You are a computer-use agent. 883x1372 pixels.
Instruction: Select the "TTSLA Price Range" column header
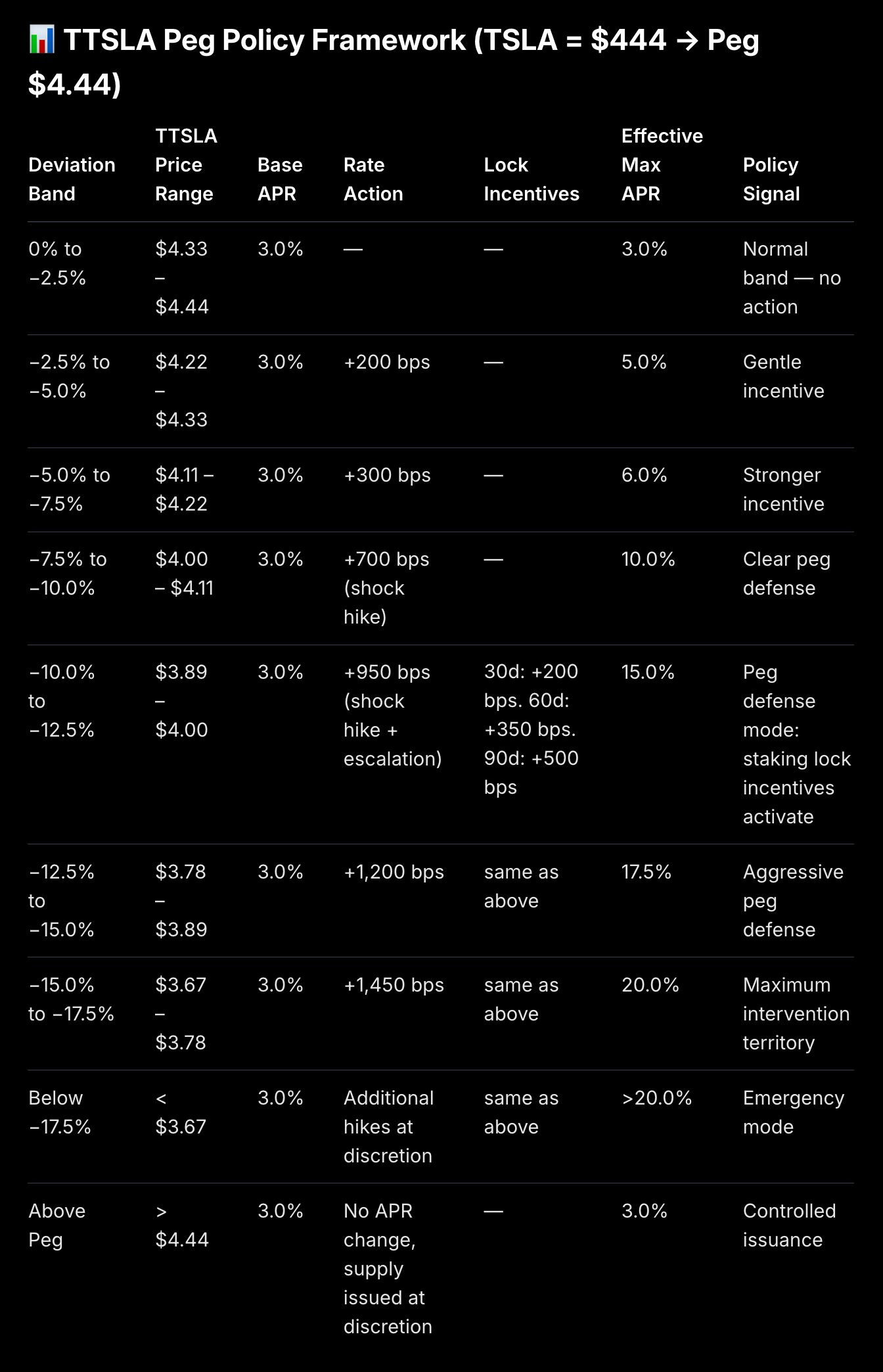click(186, 165)
